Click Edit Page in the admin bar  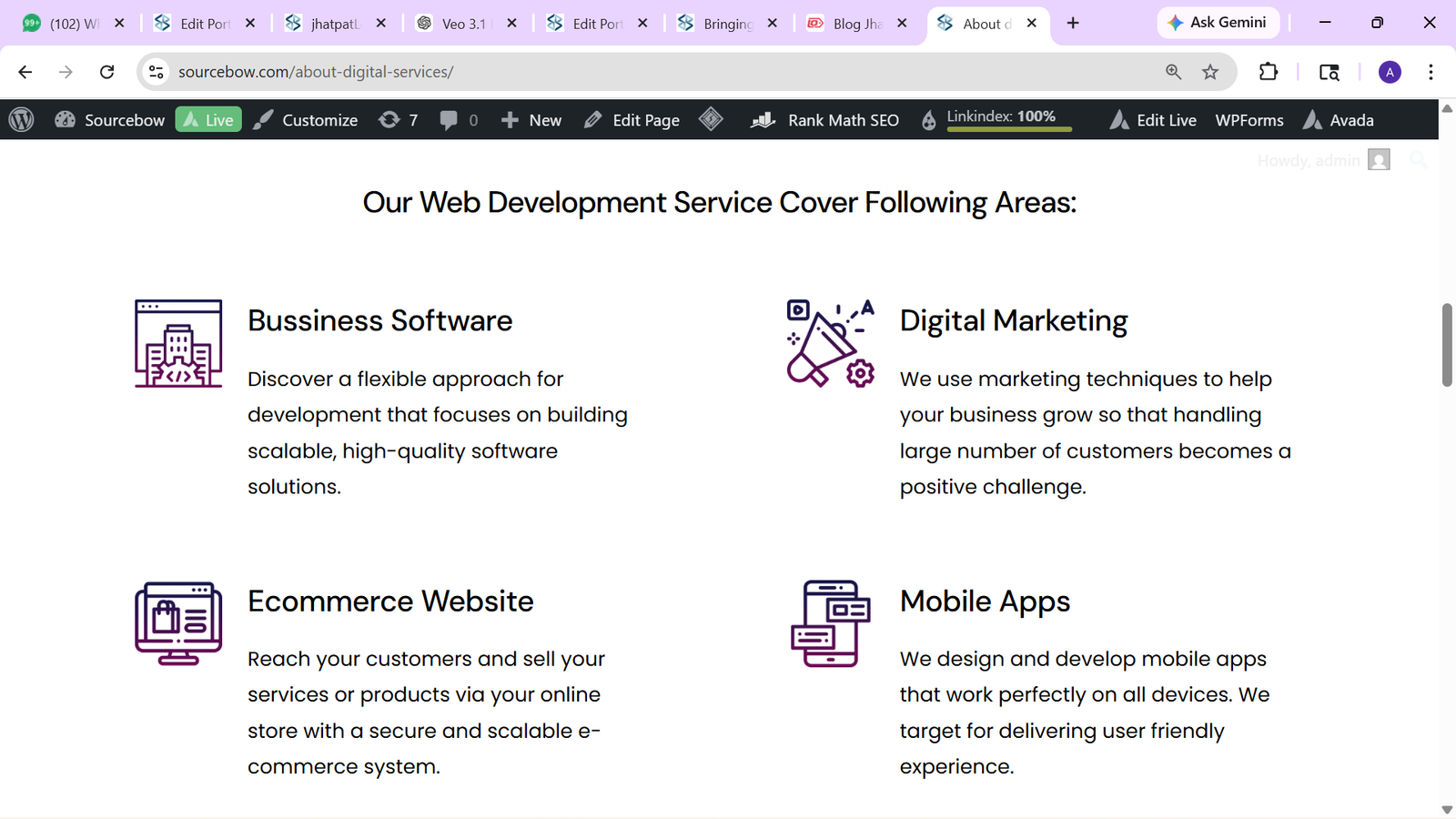pyautogui.click(x=632, y=120)
